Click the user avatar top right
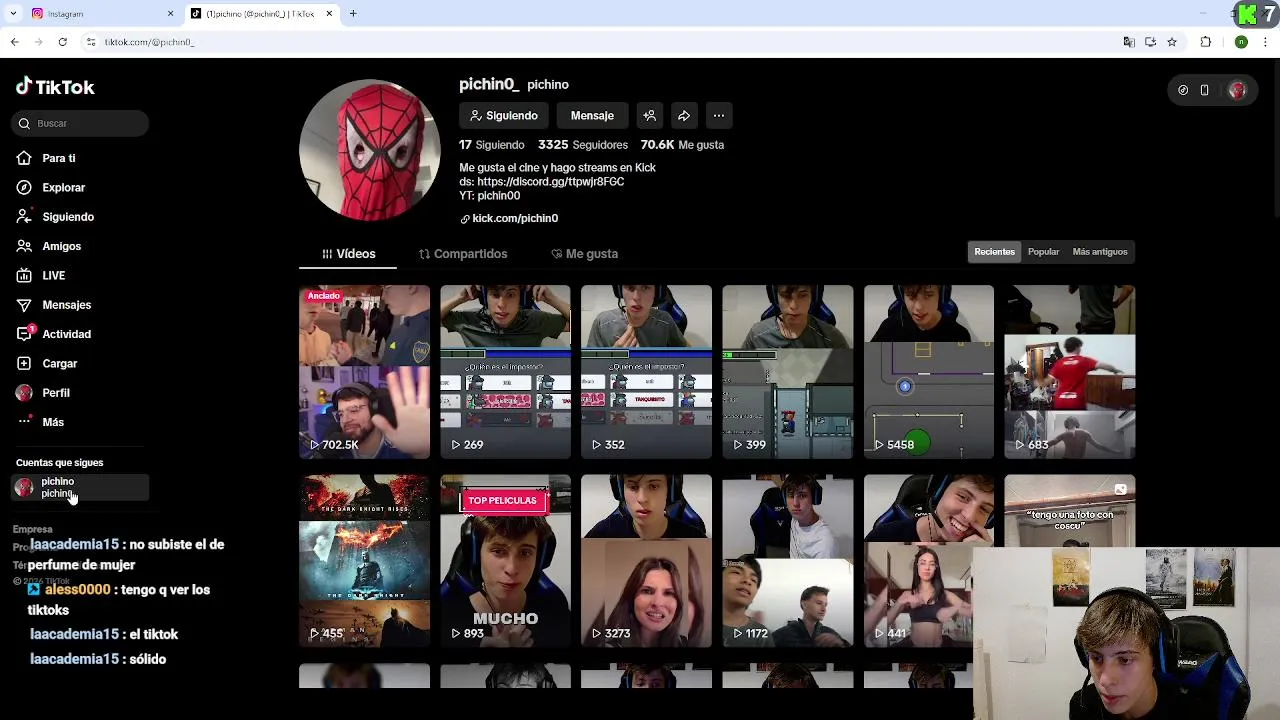The image size is (1280, 720). pyautogui.click(x=1237, y=90)
